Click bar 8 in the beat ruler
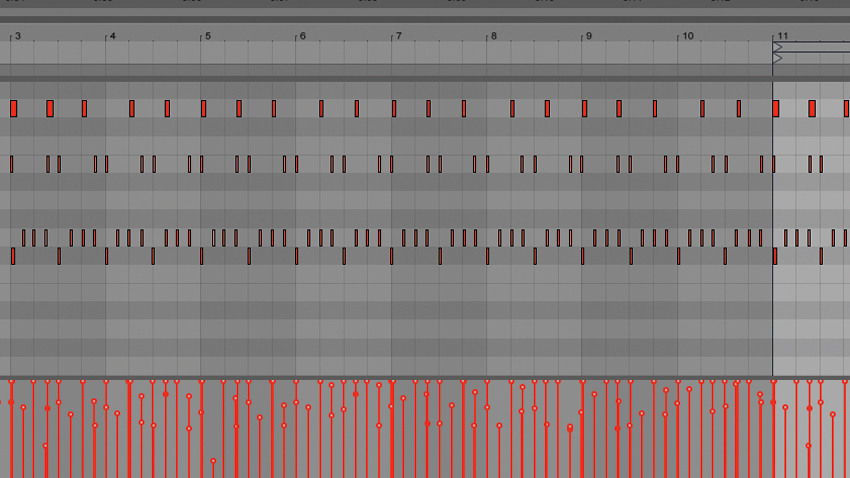This screenshot has width=850, height=478. coord(493,36)
